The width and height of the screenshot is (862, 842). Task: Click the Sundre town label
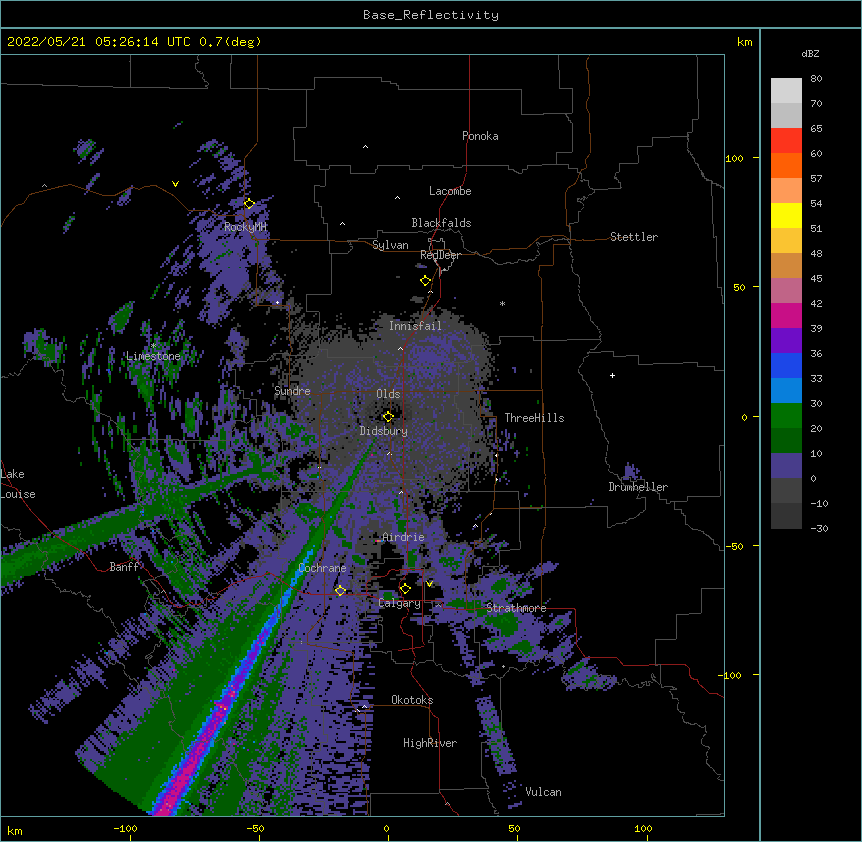pos(292,391)
